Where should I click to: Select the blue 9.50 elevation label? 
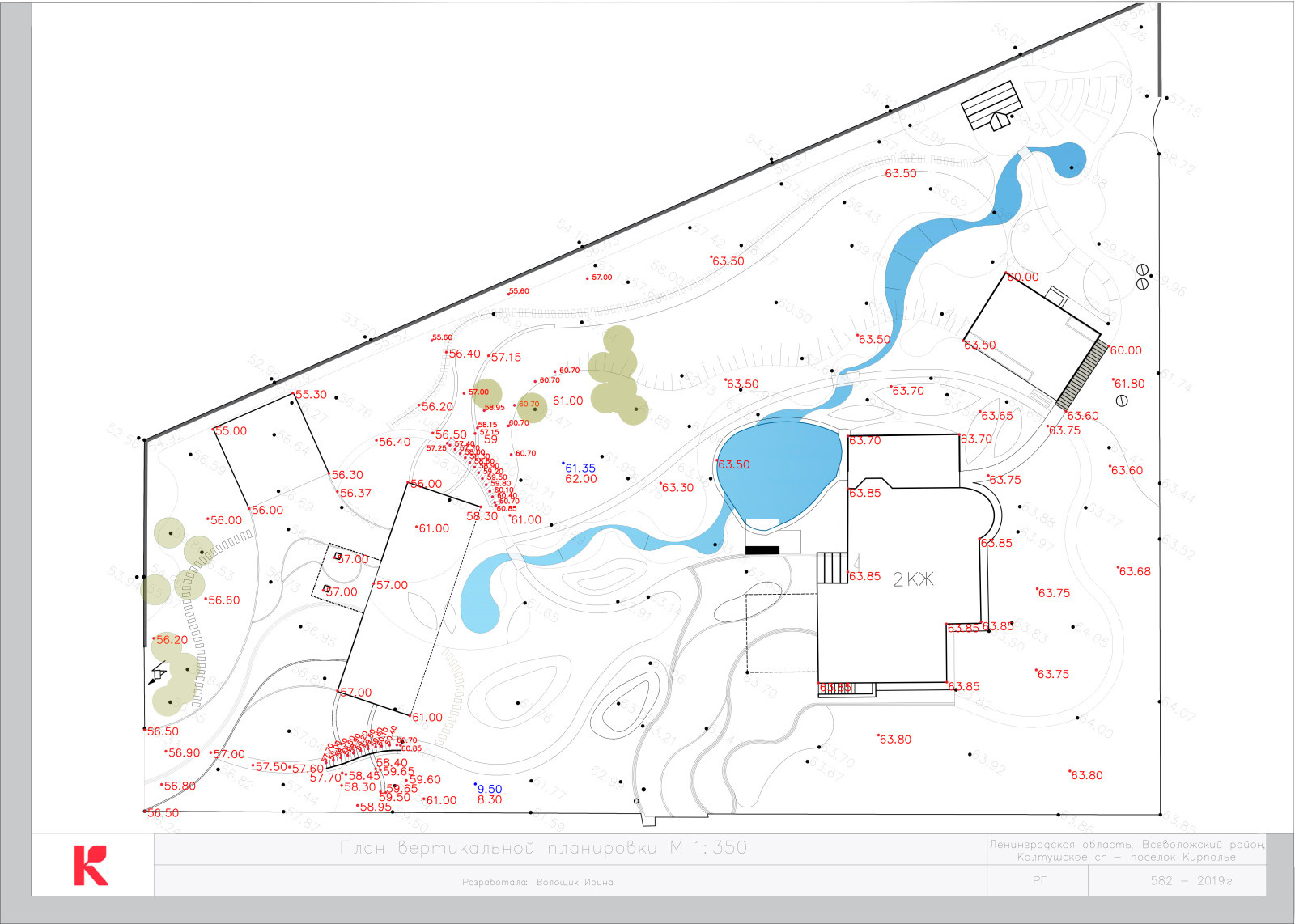pyautogui.click(x=489, y=789)
